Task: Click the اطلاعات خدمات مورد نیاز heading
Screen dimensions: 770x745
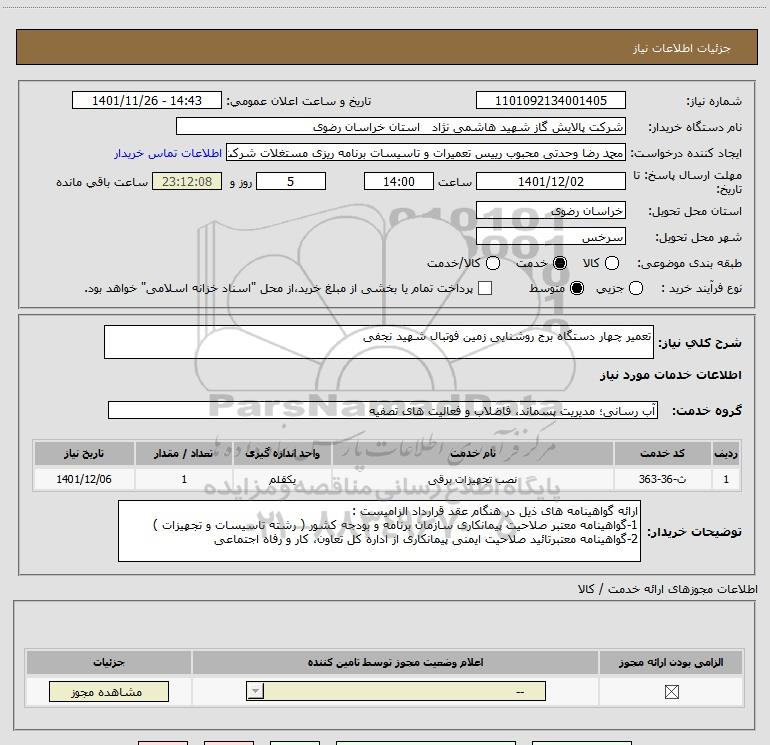Action: pyautogui.click(x=670, y=375)
